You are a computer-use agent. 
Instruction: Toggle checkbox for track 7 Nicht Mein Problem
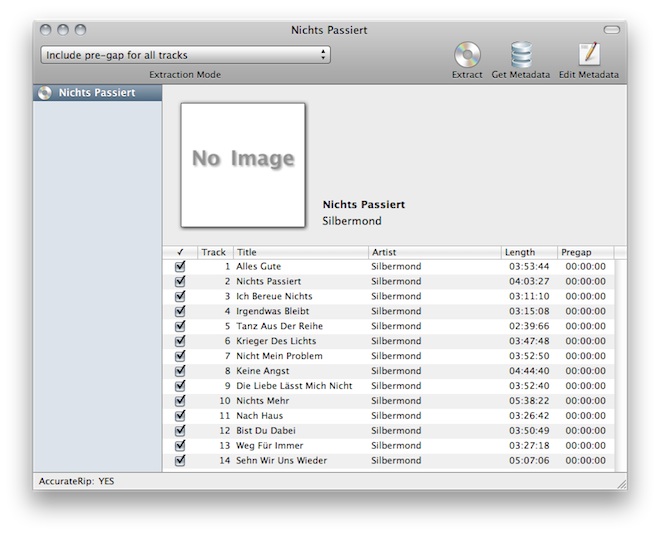coord(180,356)
